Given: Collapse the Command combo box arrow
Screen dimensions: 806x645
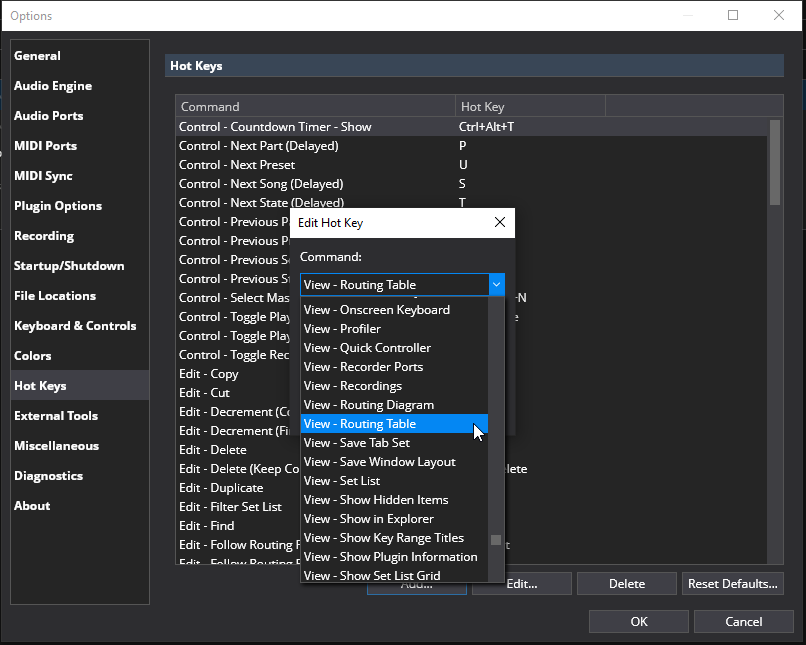Looking at the screenshot, I should 496,285.
